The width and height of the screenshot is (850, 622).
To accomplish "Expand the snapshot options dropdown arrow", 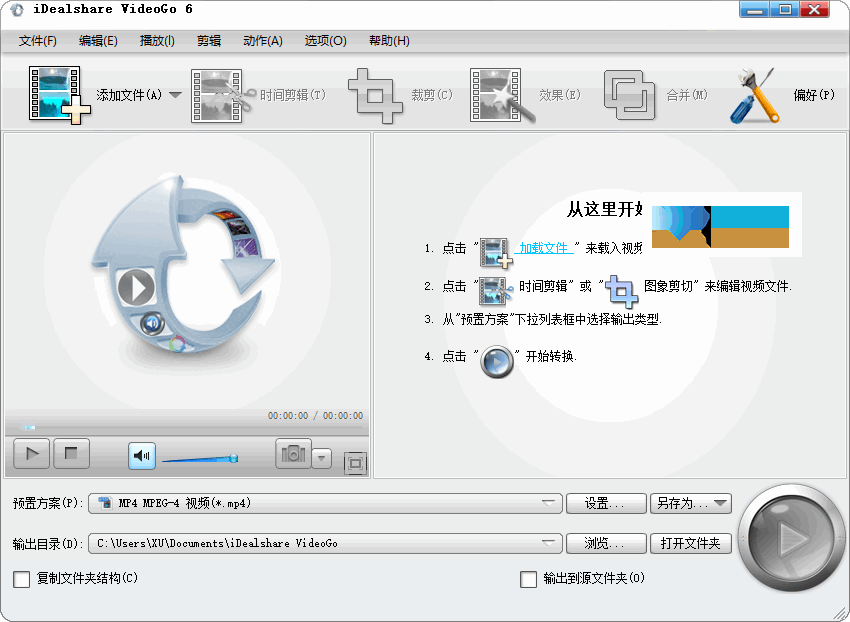I will click(x=321, y=458).
